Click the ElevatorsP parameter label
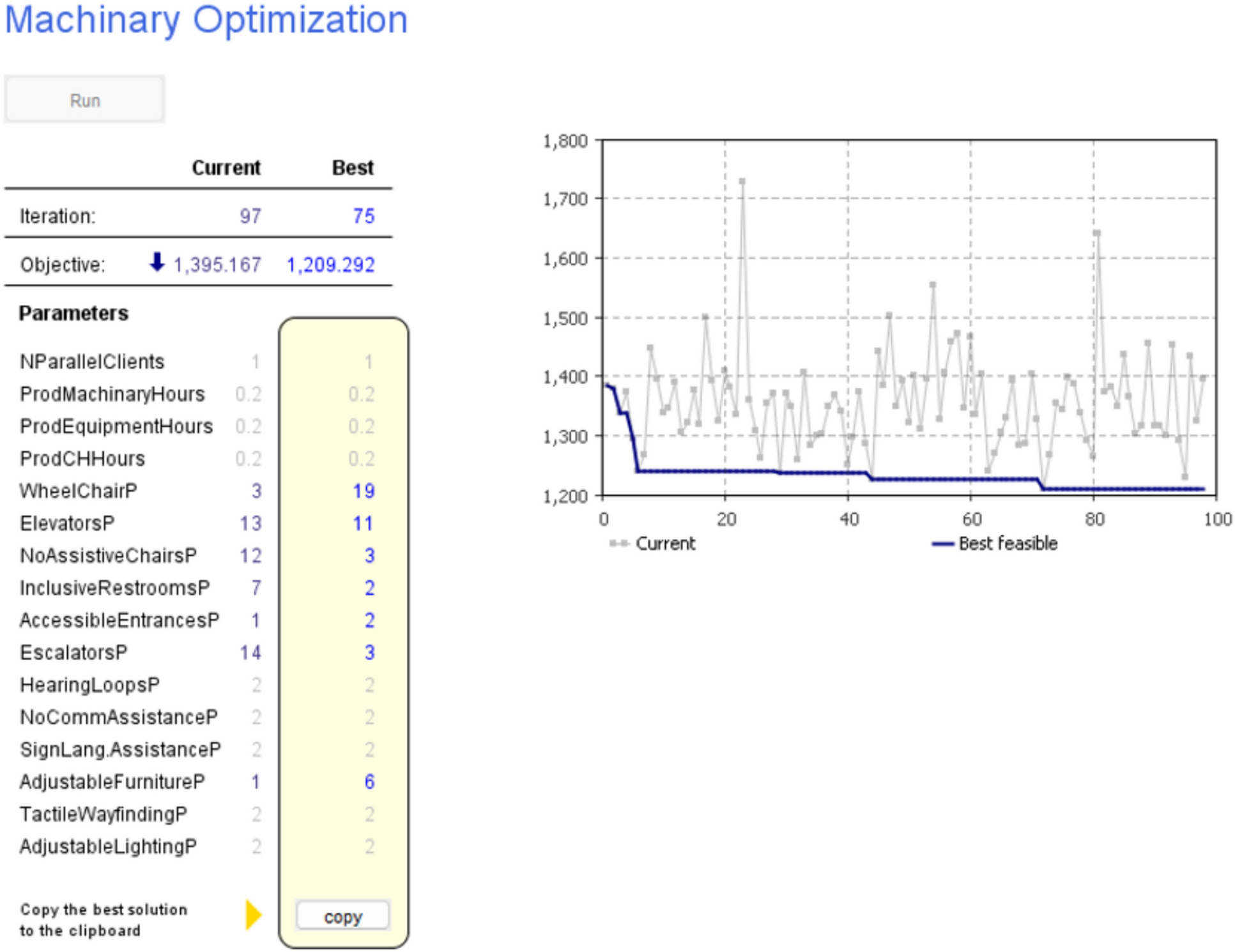Screen dimensions: 1235x952 67,523
